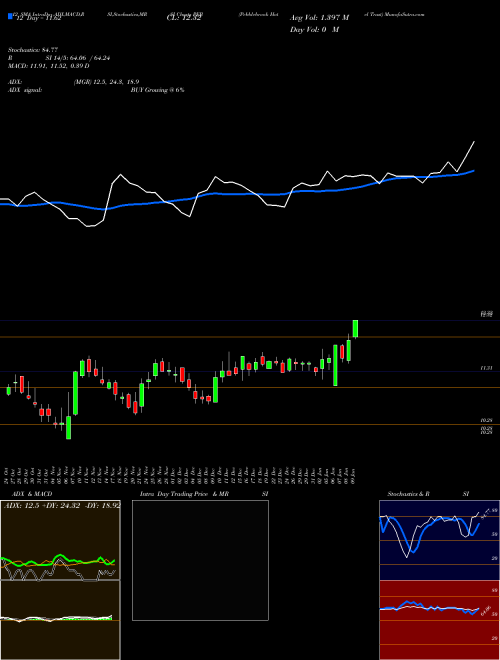Click the 'Stochastics & R' panel title
500x660 pixels.
pos(408,494)
